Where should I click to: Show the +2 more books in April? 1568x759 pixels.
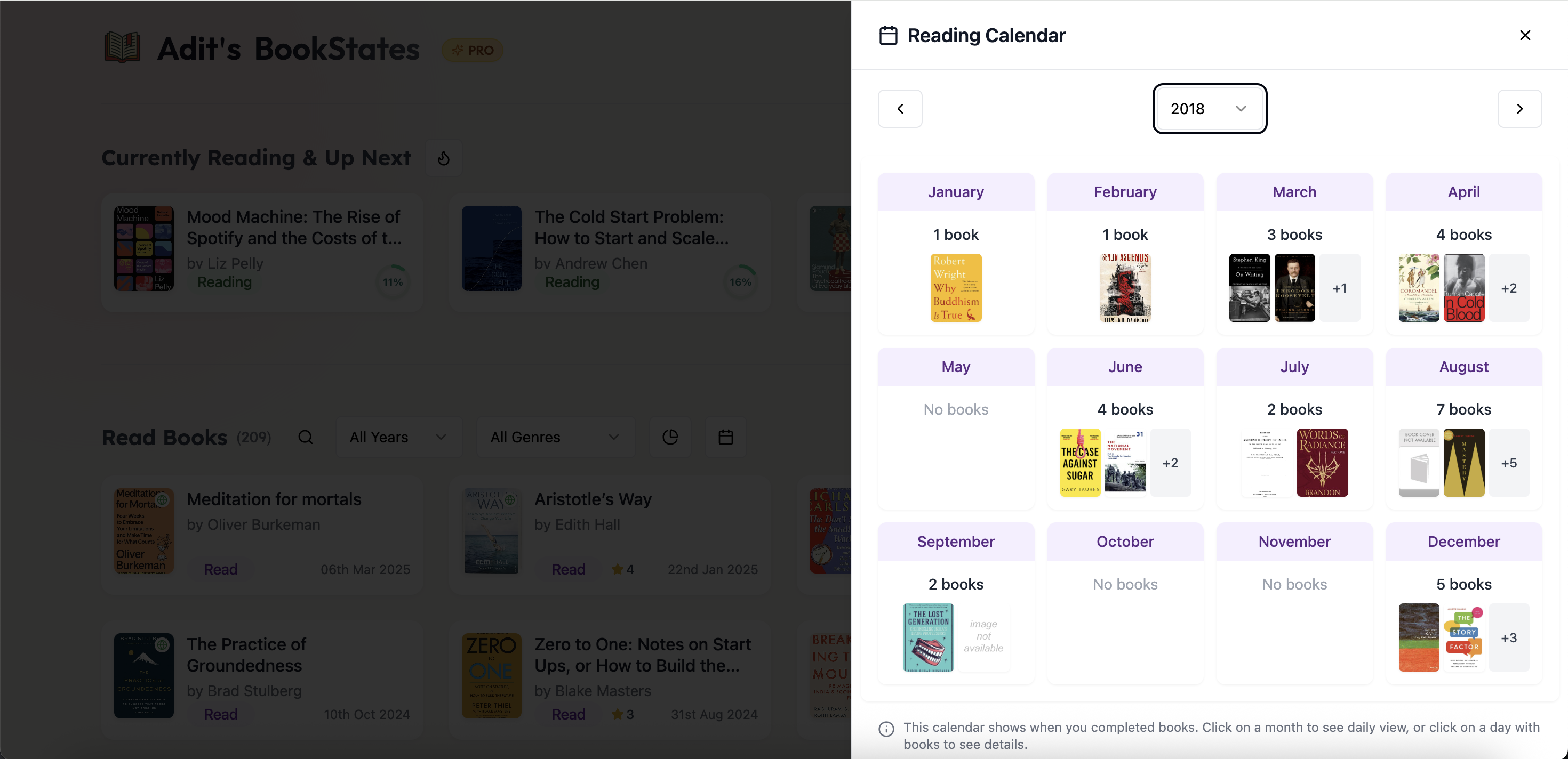click(x=1509, y=288)
